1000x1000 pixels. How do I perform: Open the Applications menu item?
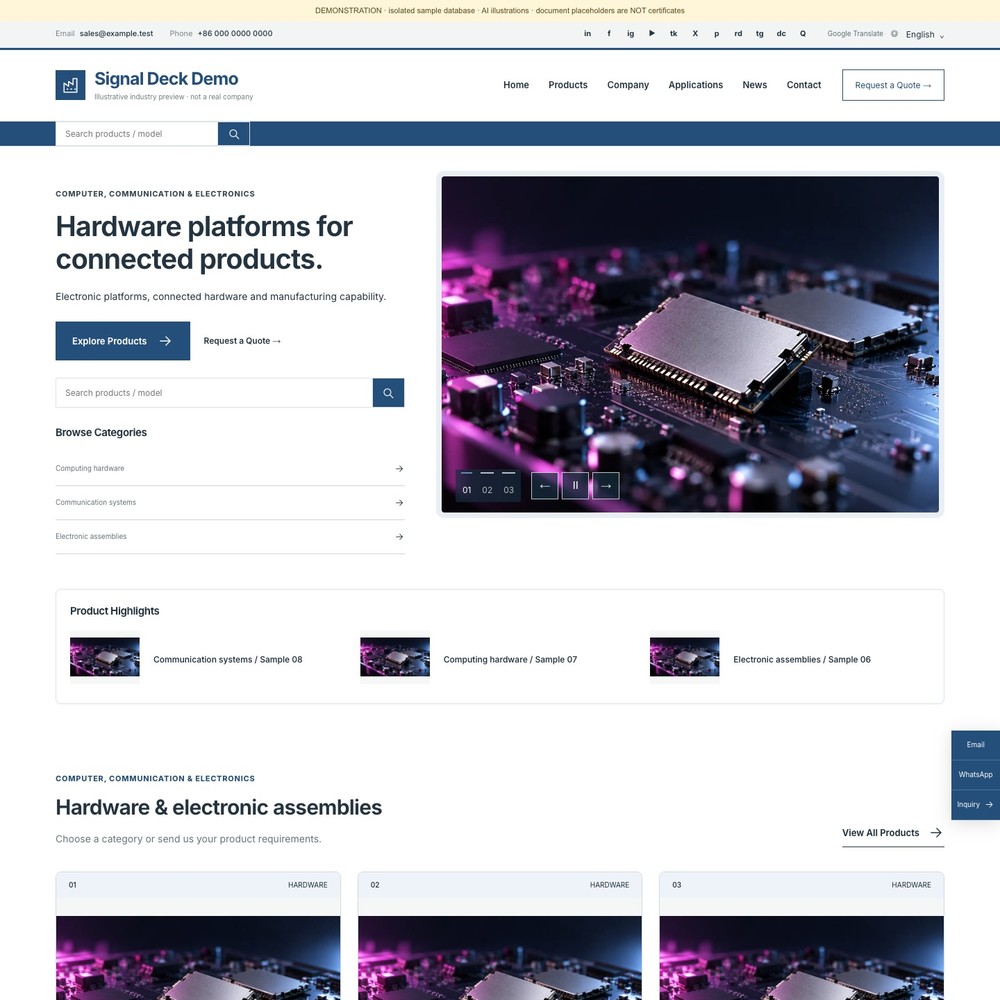click(x=696, y=85)
